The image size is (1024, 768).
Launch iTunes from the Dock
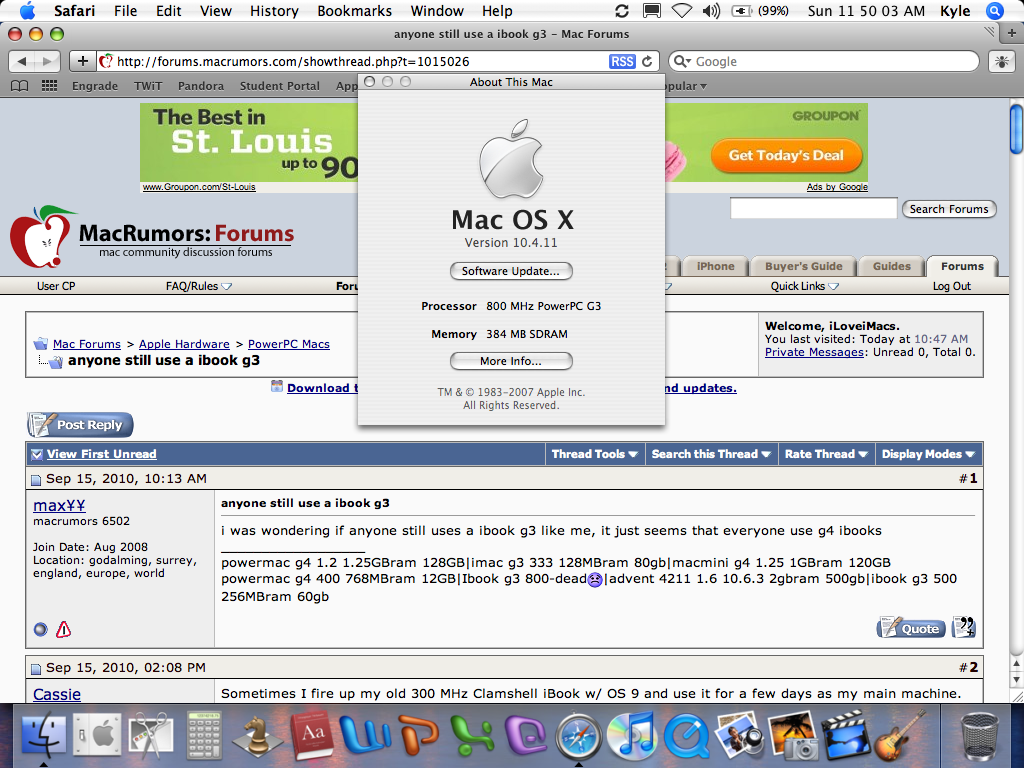point(631,737)
